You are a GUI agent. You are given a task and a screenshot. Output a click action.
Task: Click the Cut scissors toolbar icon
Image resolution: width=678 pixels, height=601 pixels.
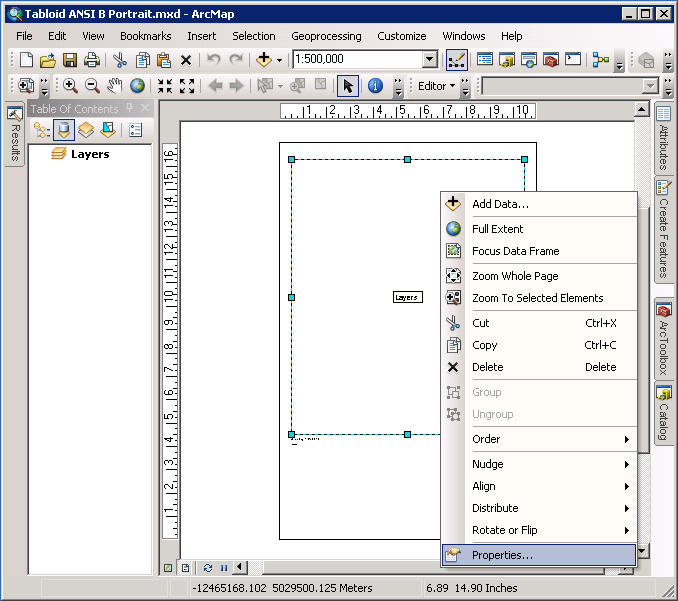120,60
